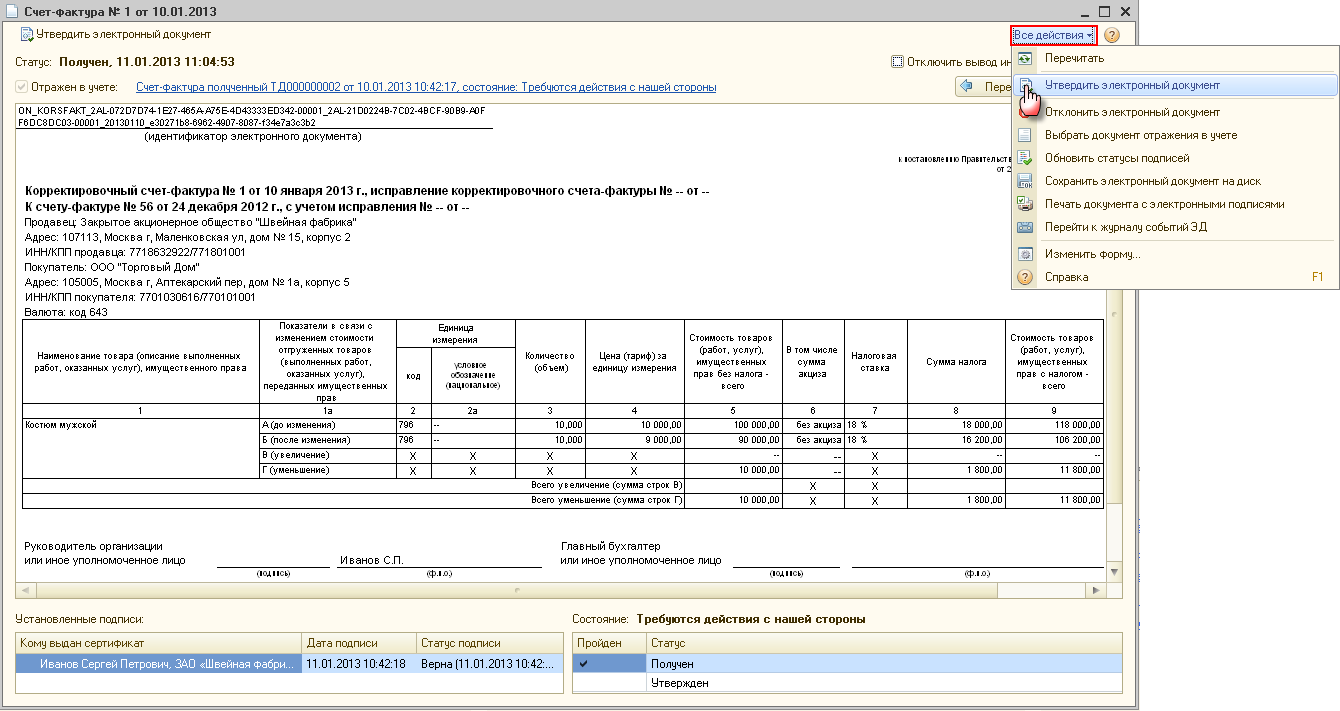The height and width of the screenshot is (711, 1340).
Task: Click the Пройден column header
Action: point(609,643)
